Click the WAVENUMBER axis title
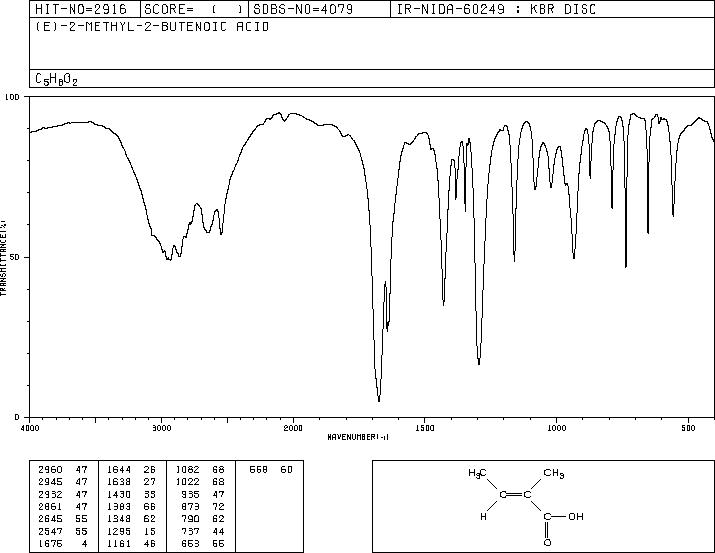Screen dimensions: 715x553 pos(358,437)
